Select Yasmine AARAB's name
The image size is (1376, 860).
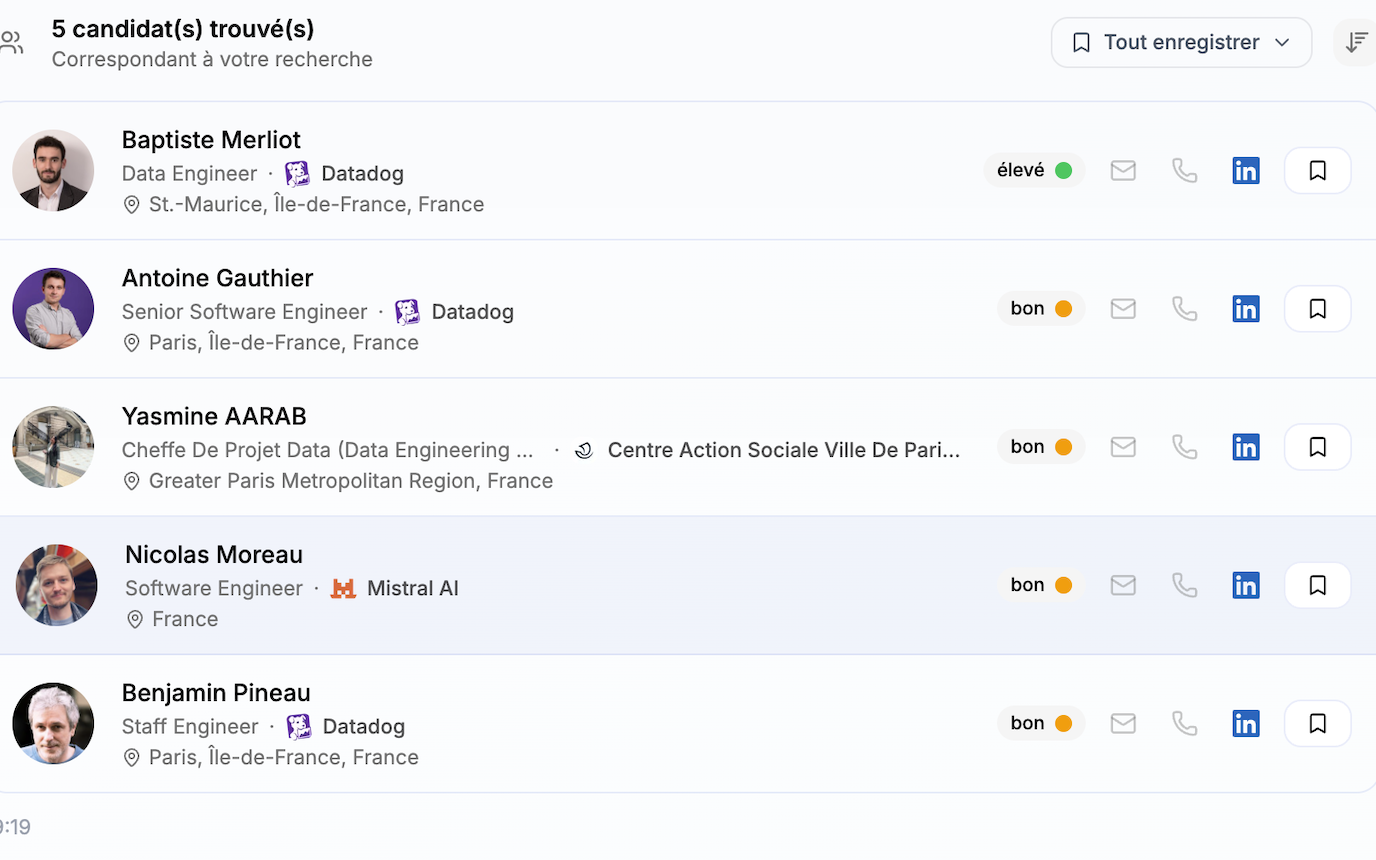[x=214, y=416]
